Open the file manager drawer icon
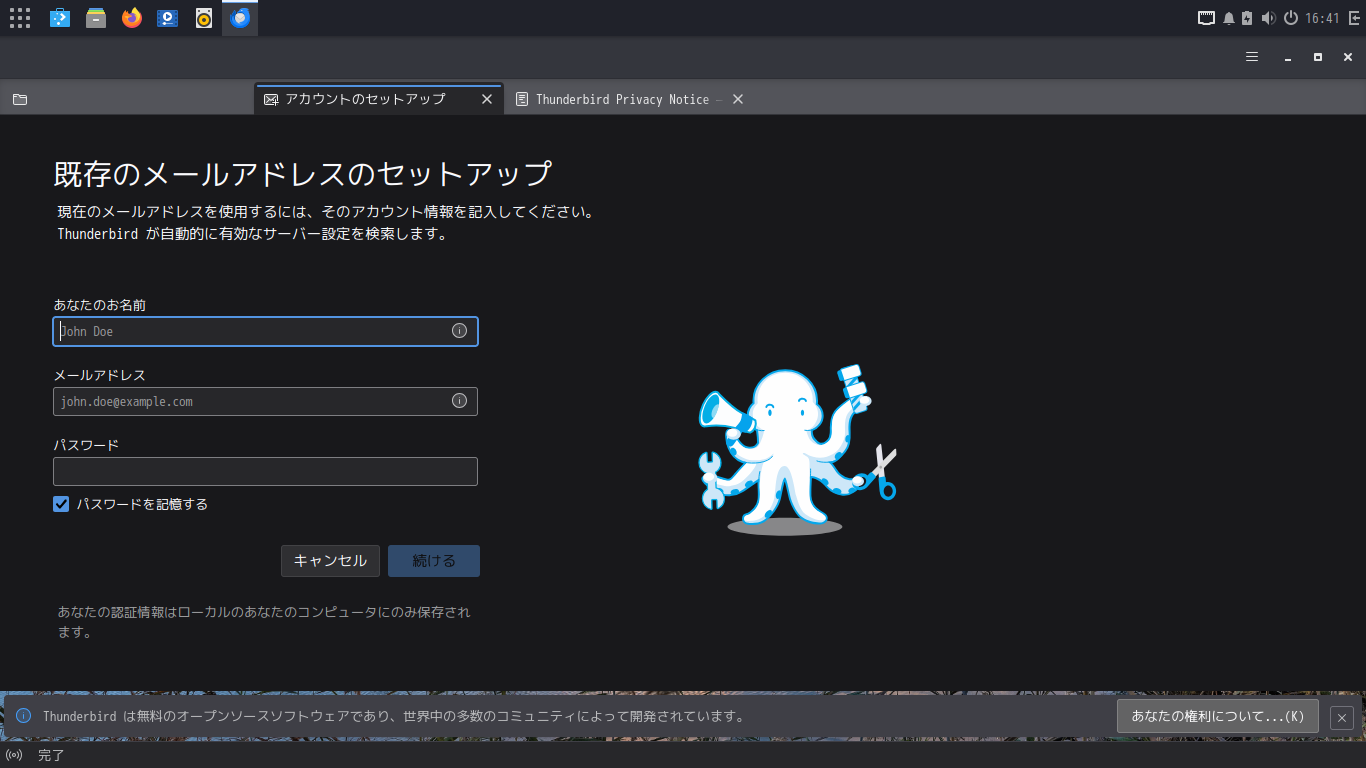Viewport: 1366px width, 768px height. point(96,18)
